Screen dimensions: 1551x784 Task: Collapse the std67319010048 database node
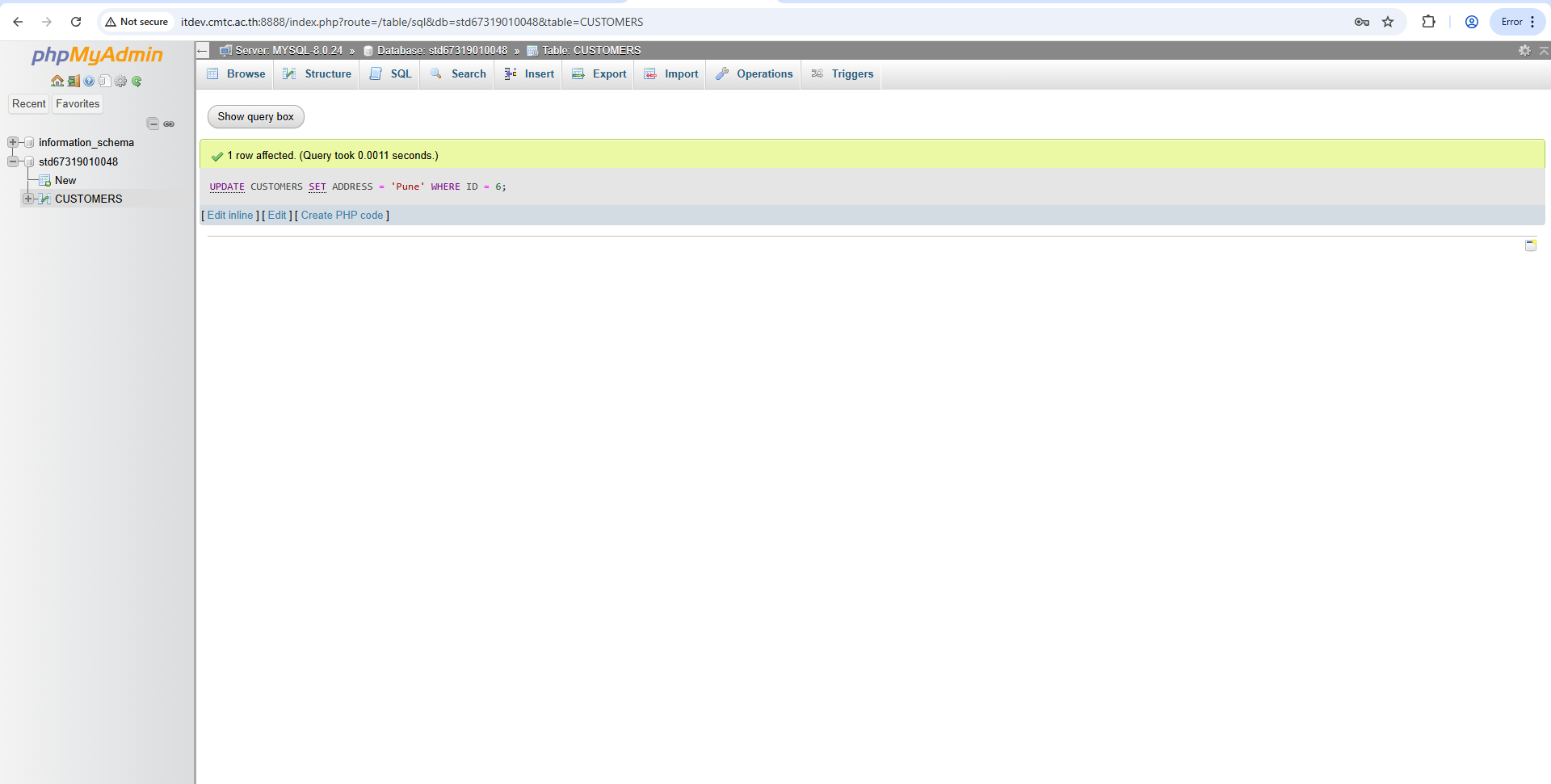(x=13, y=161)
